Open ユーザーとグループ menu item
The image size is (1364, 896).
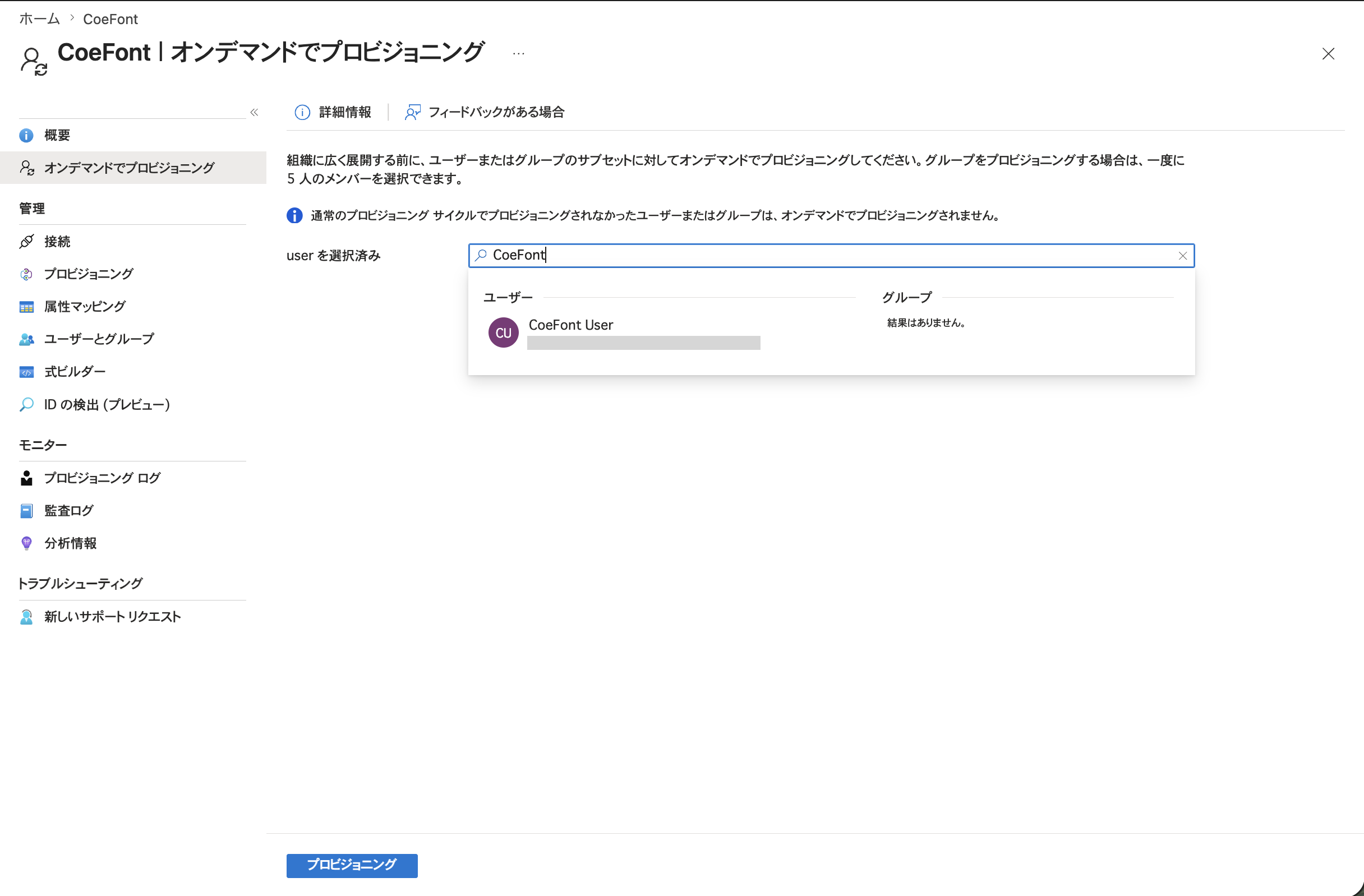tap(133, 339)
